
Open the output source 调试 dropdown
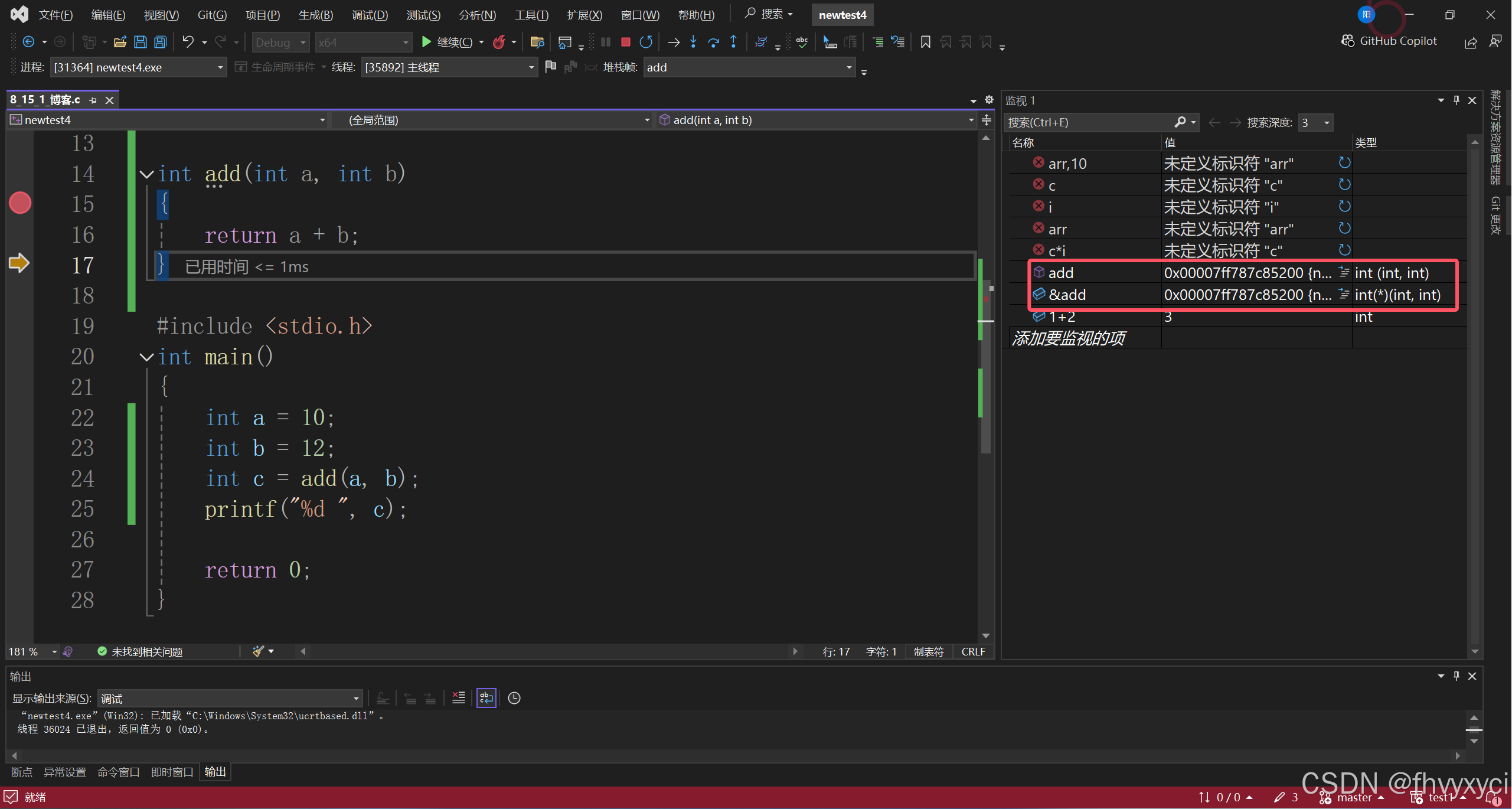tap(230, 699)
